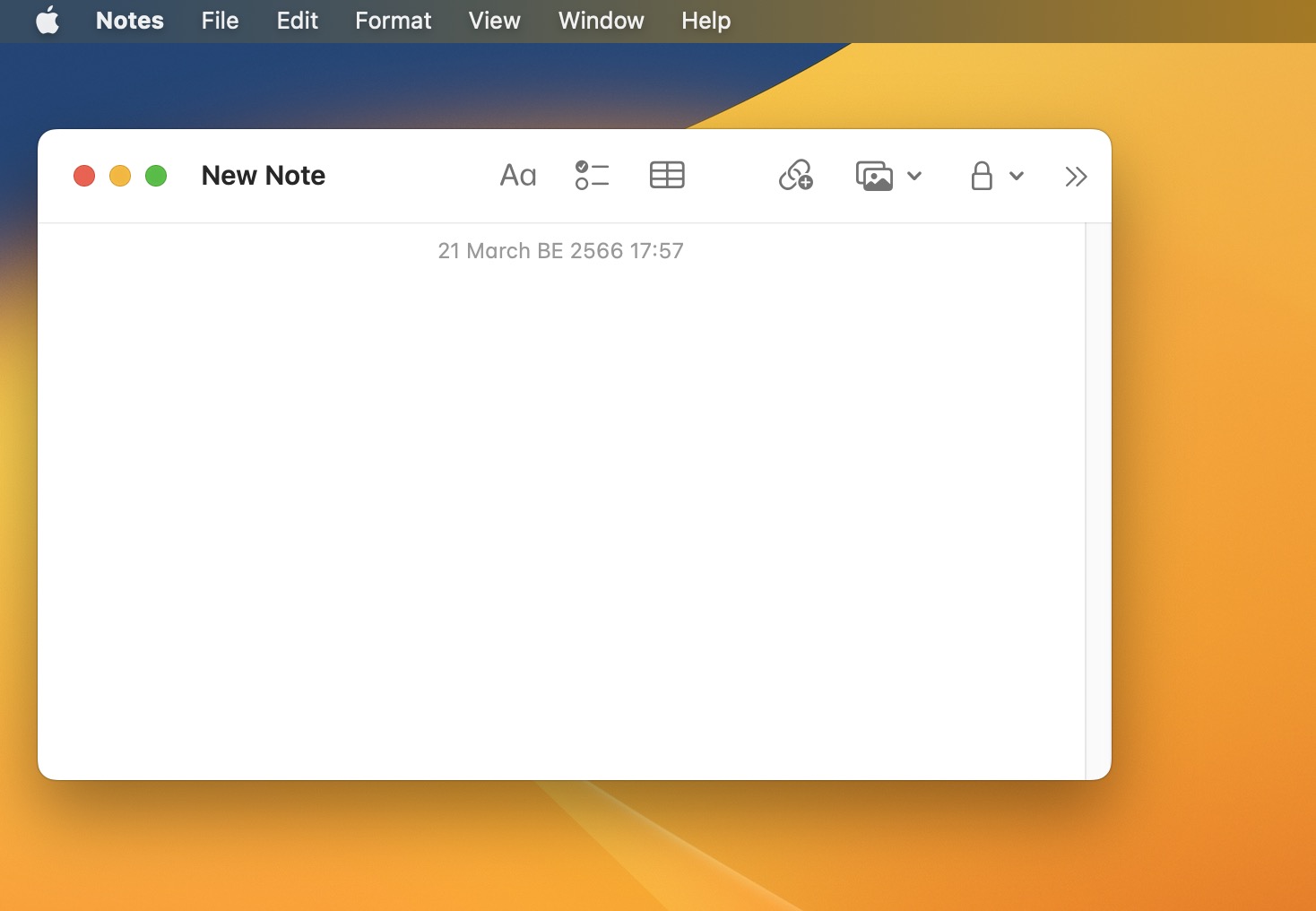The image size is (1316, 911).
Task: Insert a checklist with the checklist icon
Action: 592,176
